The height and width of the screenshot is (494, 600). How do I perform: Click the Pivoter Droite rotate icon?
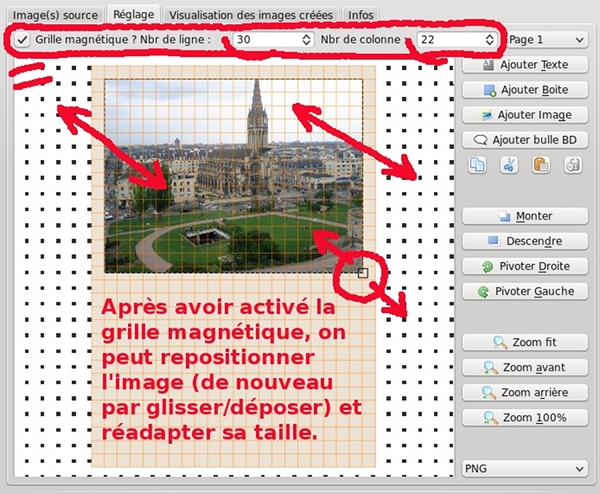pyautogui.click(x=488, y=267)
